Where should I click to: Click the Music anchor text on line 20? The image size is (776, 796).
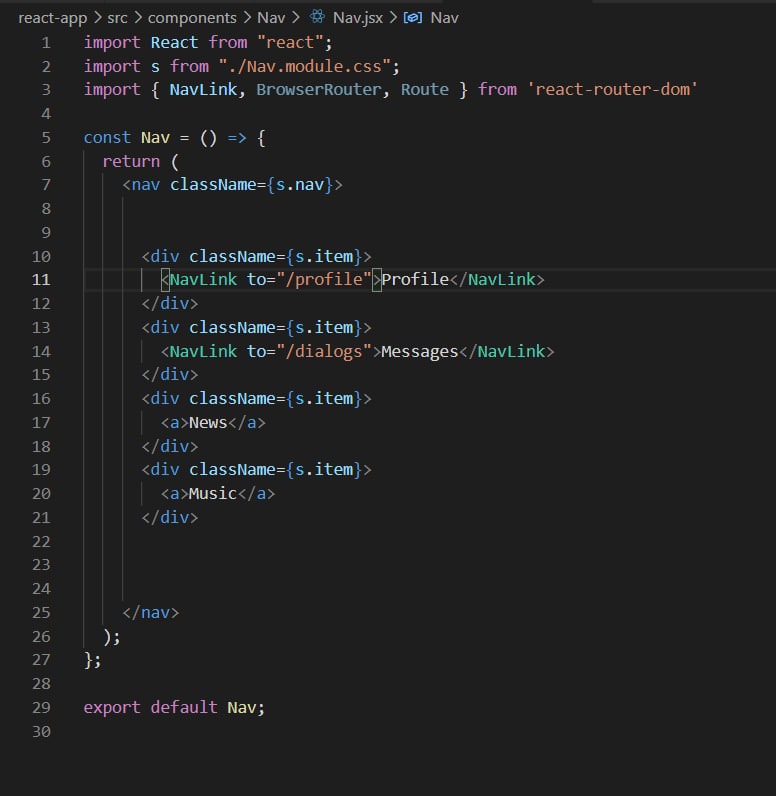point(213,493)
